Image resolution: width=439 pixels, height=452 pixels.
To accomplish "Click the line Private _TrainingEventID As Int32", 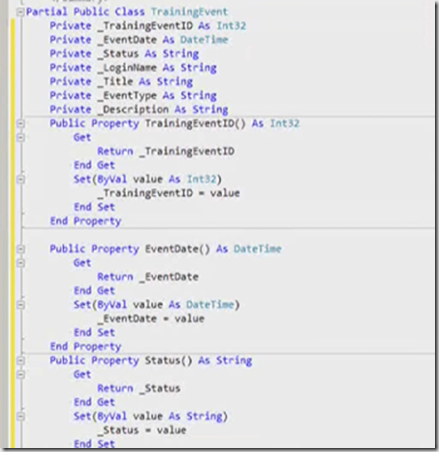I will 148,26.
